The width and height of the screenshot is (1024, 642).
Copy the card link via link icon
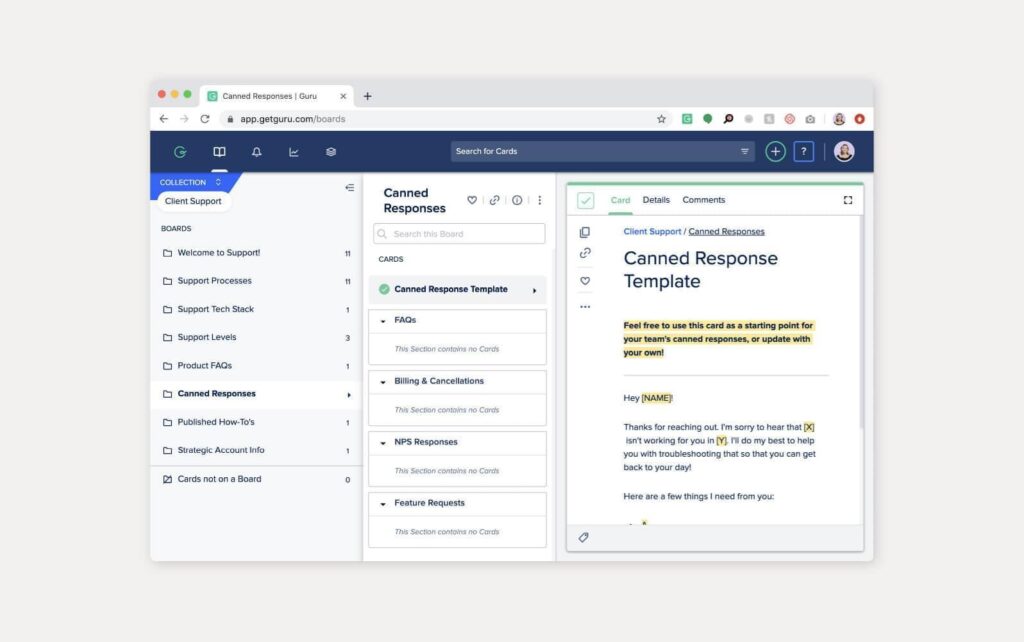tap(584, 253)
